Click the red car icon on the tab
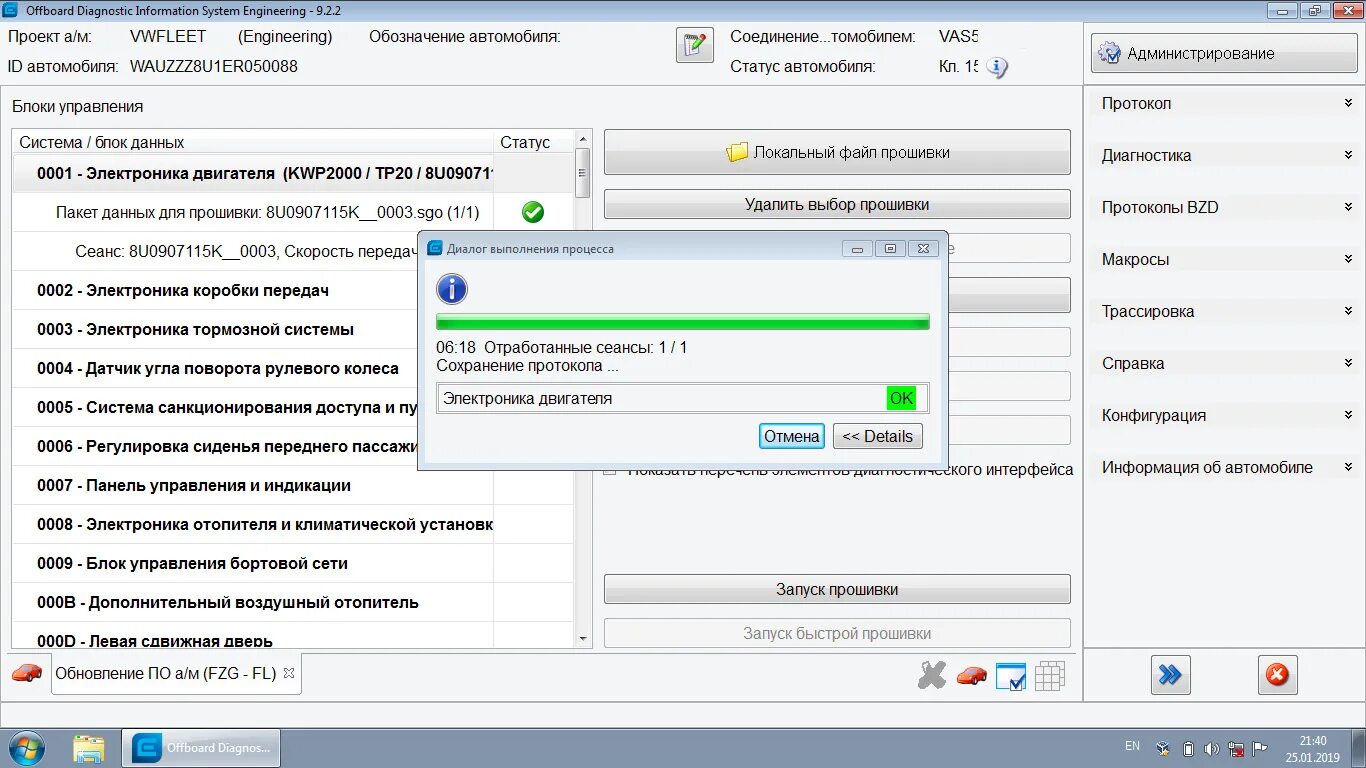 [27, 673]
